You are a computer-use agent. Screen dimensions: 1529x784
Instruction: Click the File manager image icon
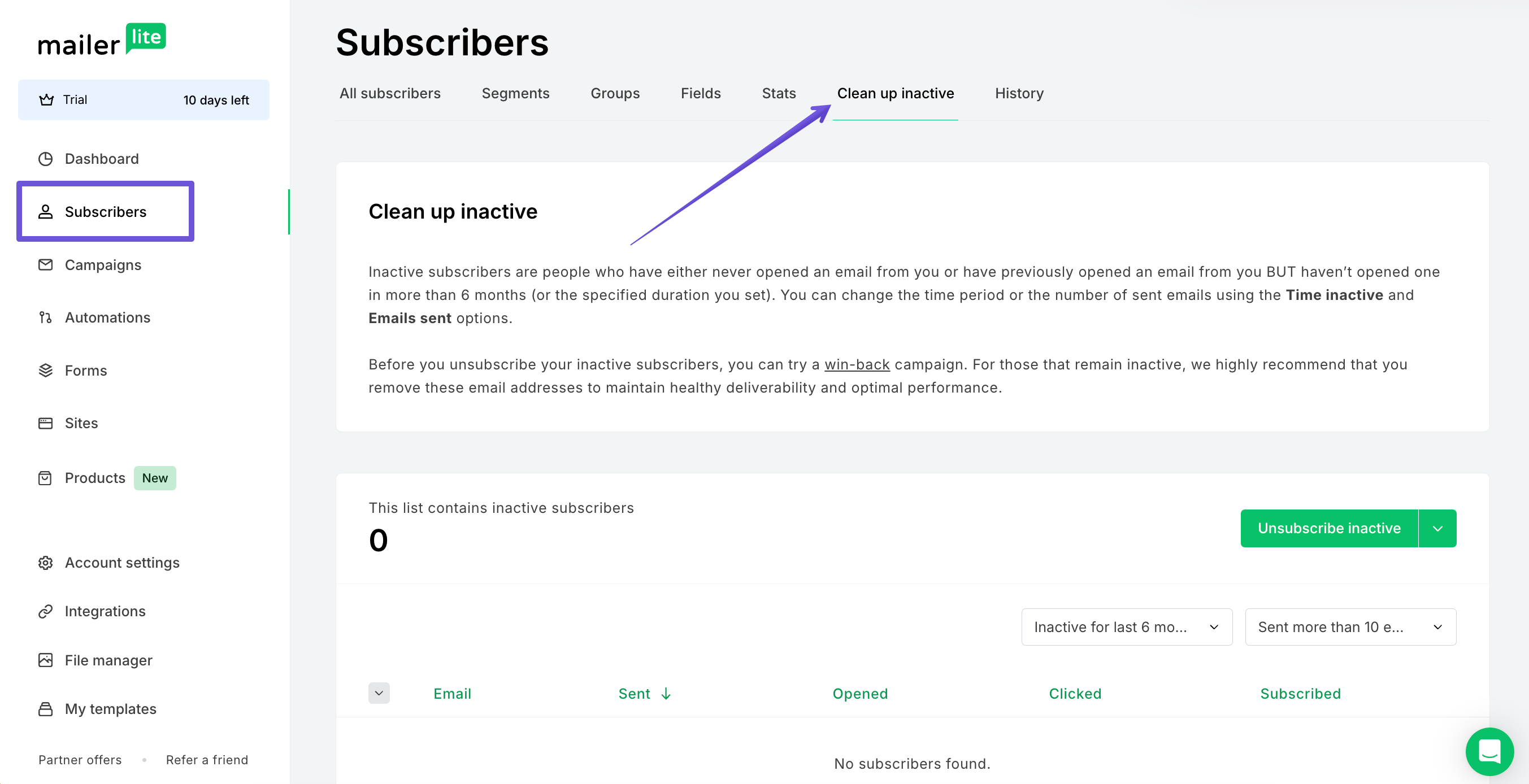pos(46,660)
